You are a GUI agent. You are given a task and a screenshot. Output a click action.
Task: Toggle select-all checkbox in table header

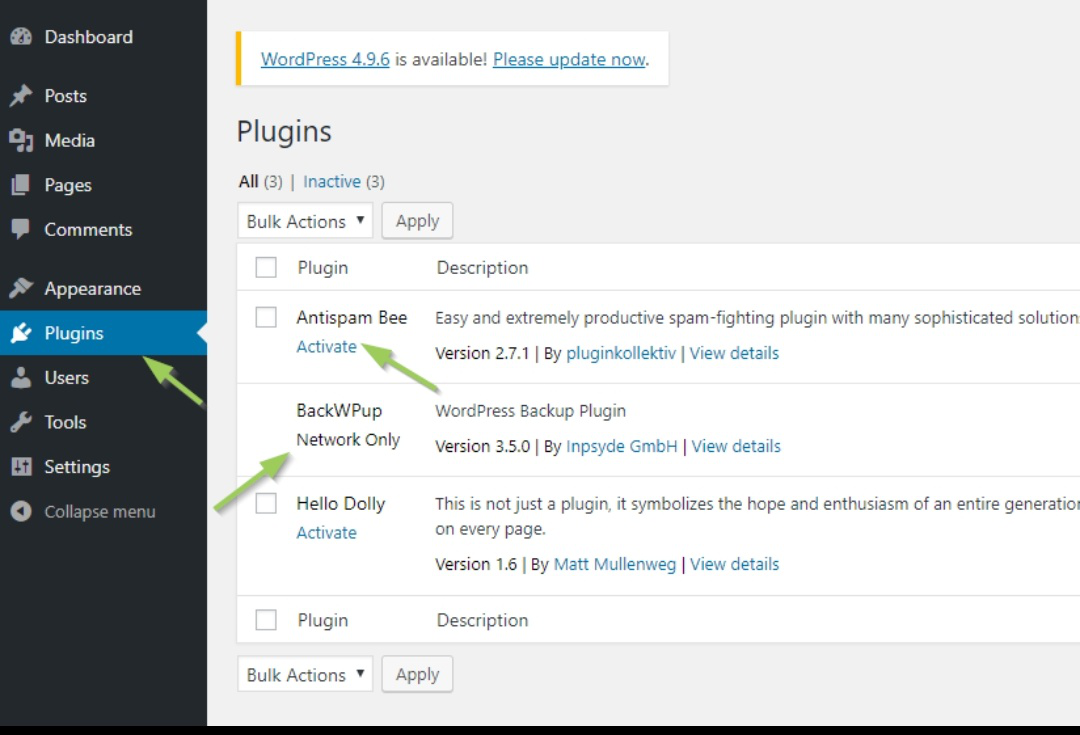[266, 268]
